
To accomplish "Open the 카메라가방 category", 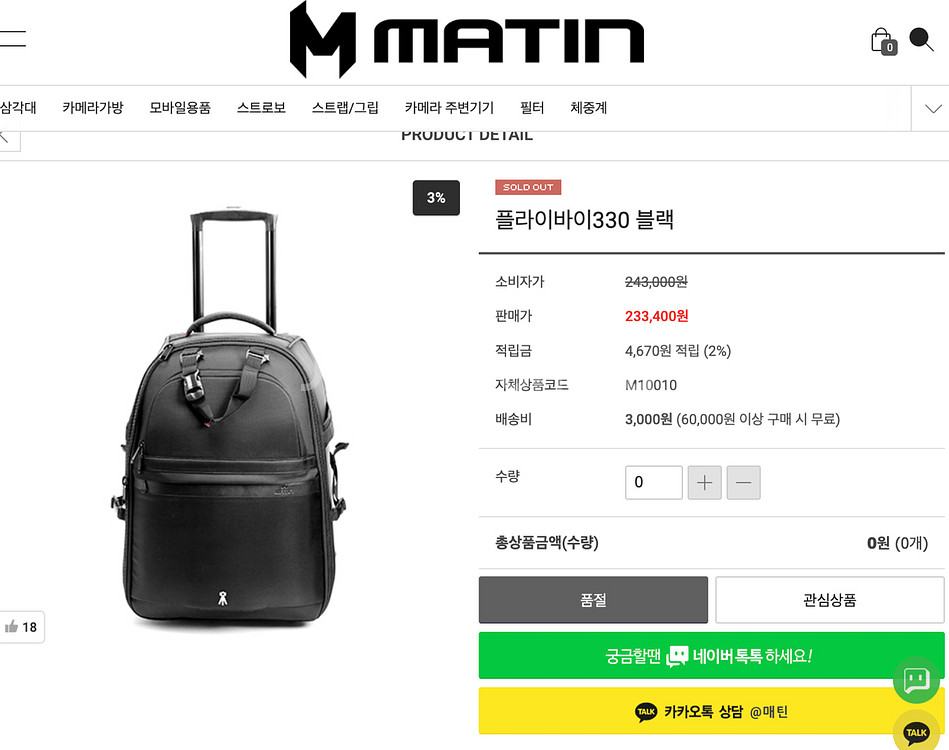I will coord(93,108).
